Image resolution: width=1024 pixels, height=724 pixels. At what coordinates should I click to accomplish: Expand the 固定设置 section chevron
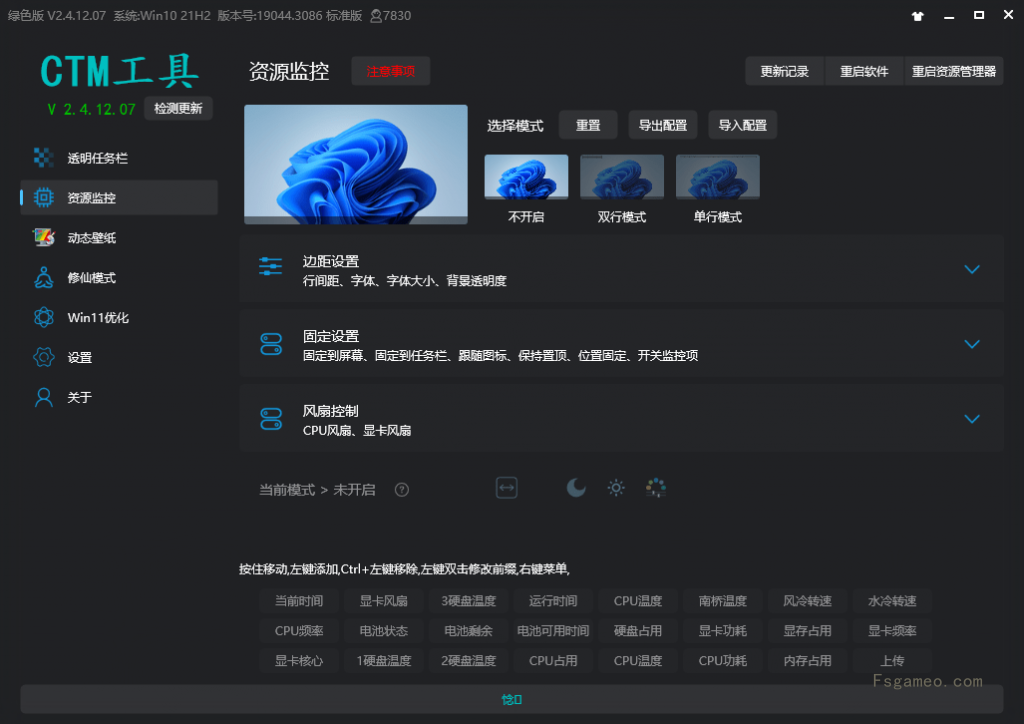972,344
